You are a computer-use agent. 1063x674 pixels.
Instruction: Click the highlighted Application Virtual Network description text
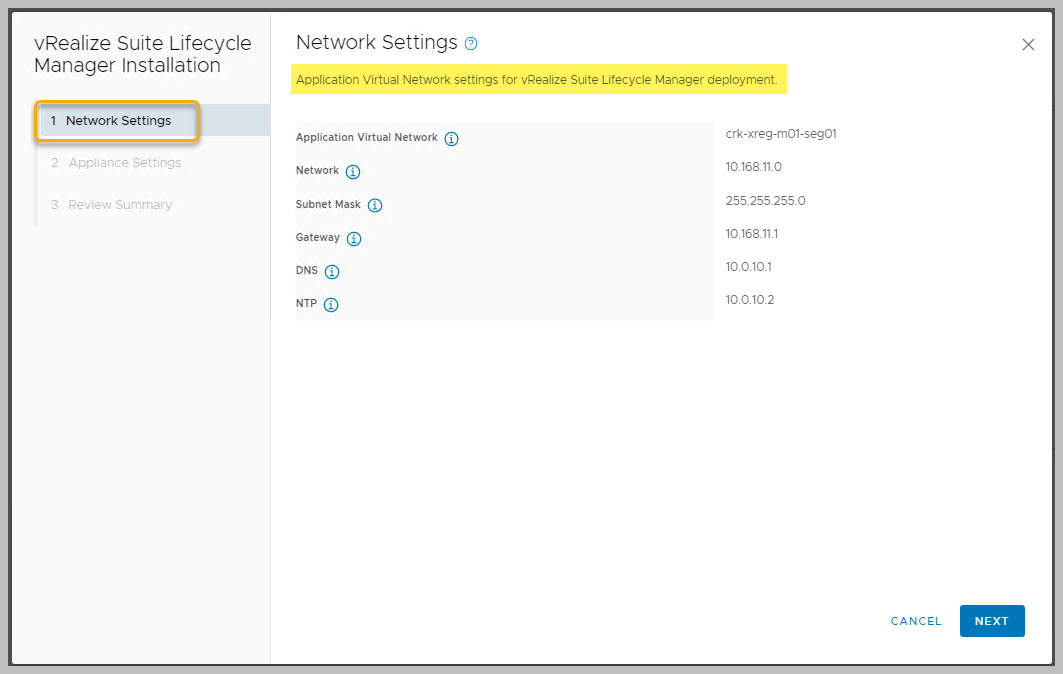point(537,80)
